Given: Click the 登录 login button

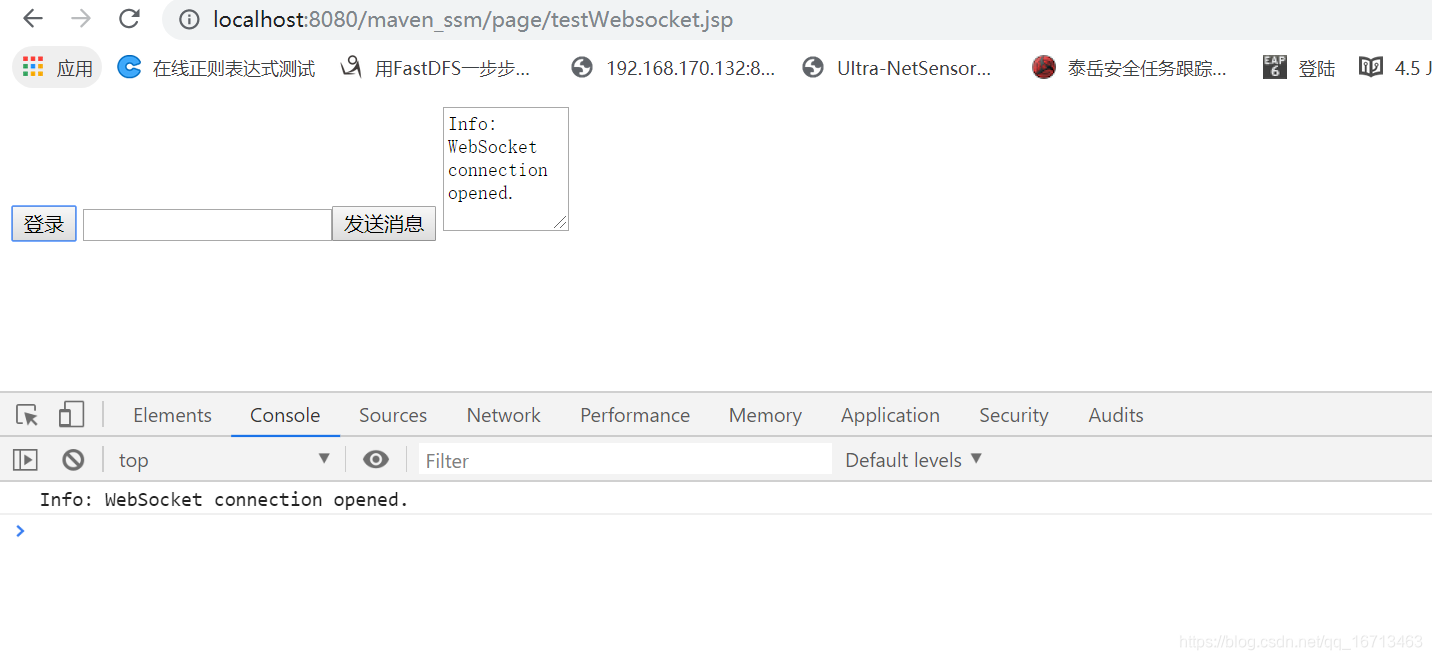Looking at the screenshot, I should click(43, 223).
